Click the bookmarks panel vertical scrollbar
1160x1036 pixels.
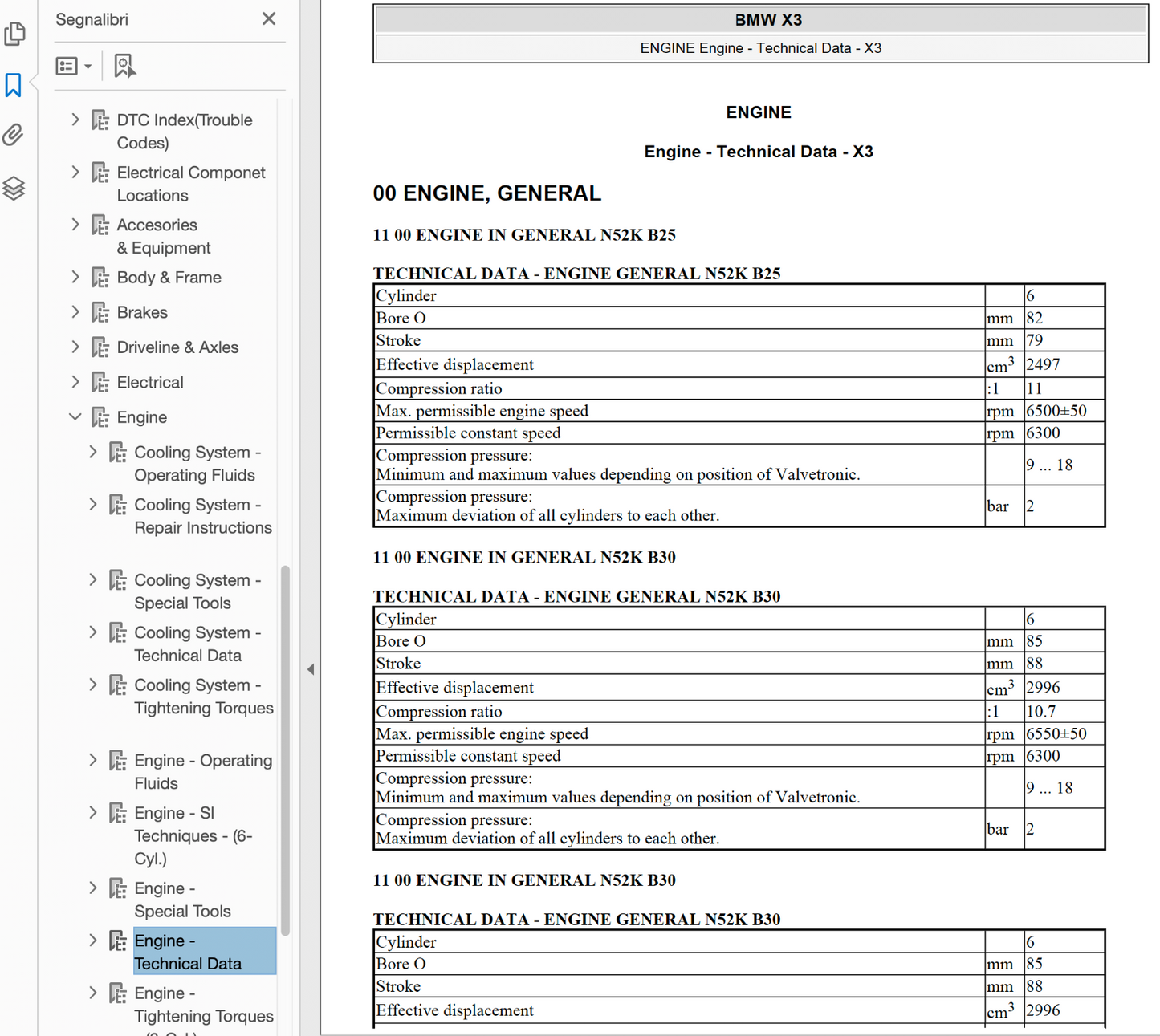point(284,750)
